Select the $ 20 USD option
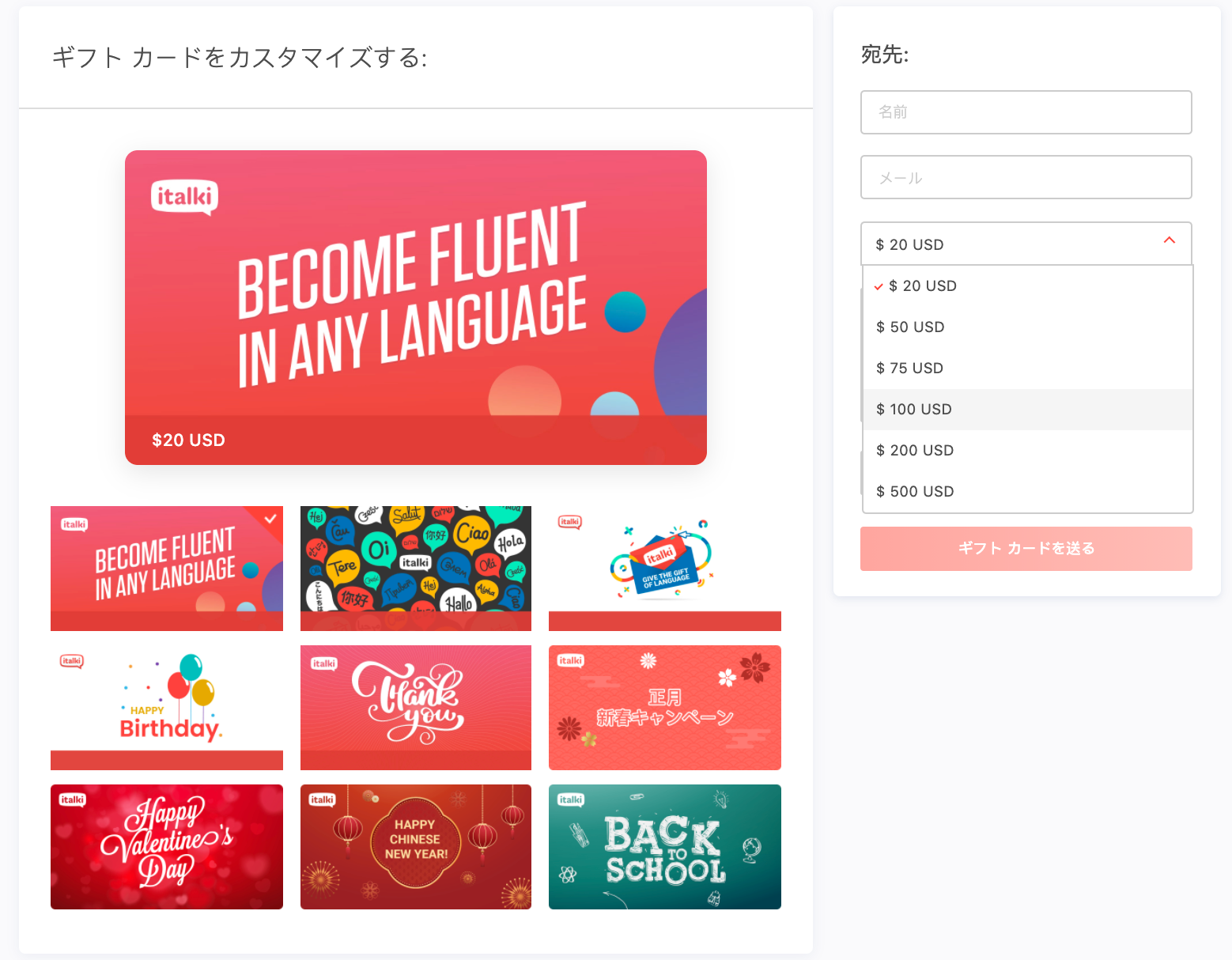The height and width of the screenshot is (960, 1232). click(x=1028, y=286)
